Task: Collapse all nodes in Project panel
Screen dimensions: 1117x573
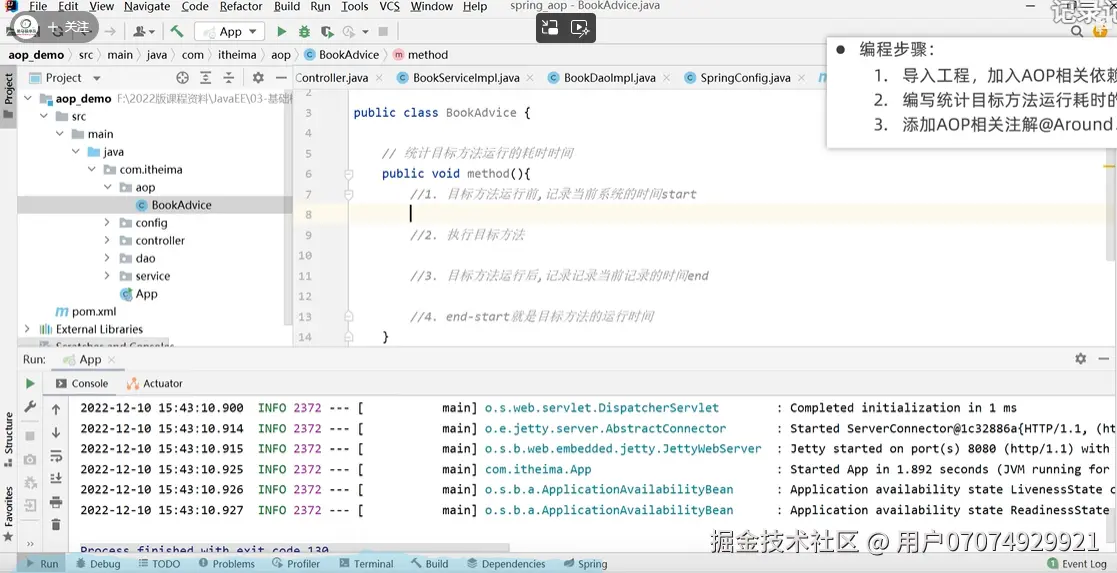Action: pos(229,78)
